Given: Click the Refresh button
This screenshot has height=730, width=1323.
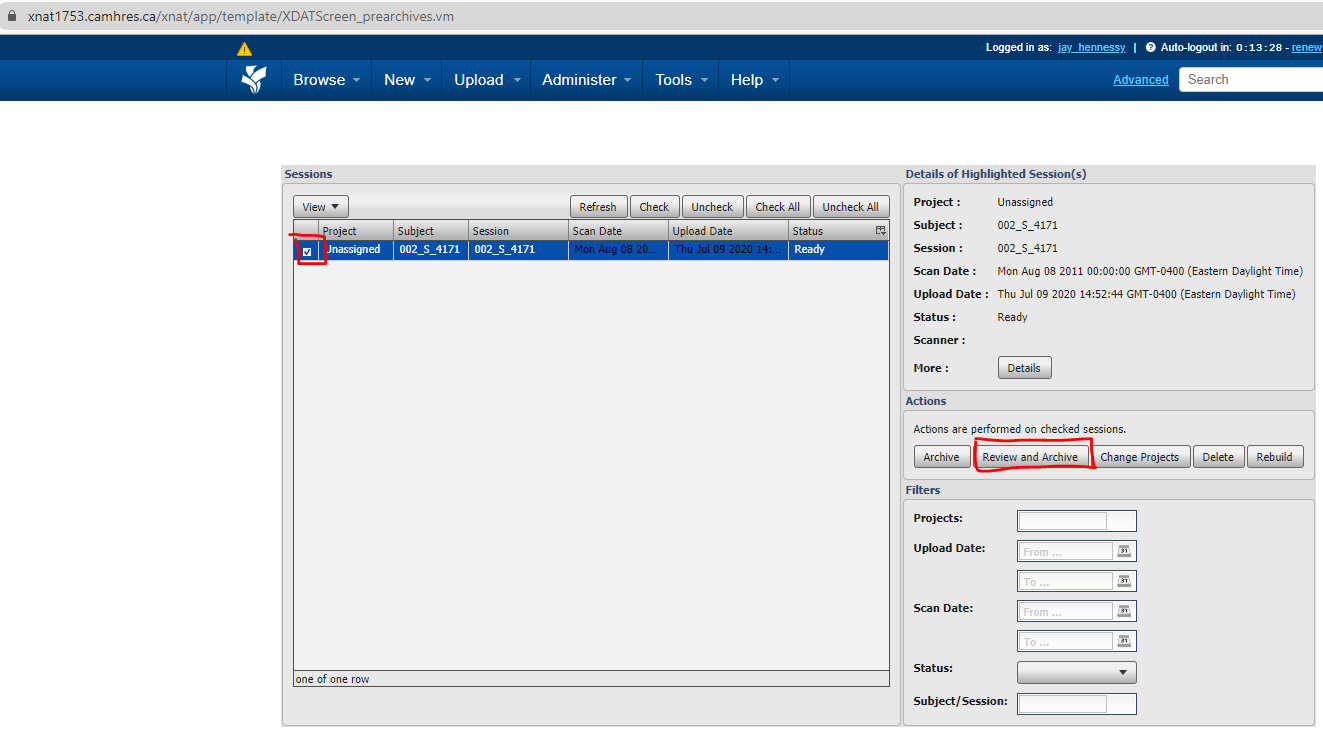Looking at the screenshot, I should coord(598,207).
